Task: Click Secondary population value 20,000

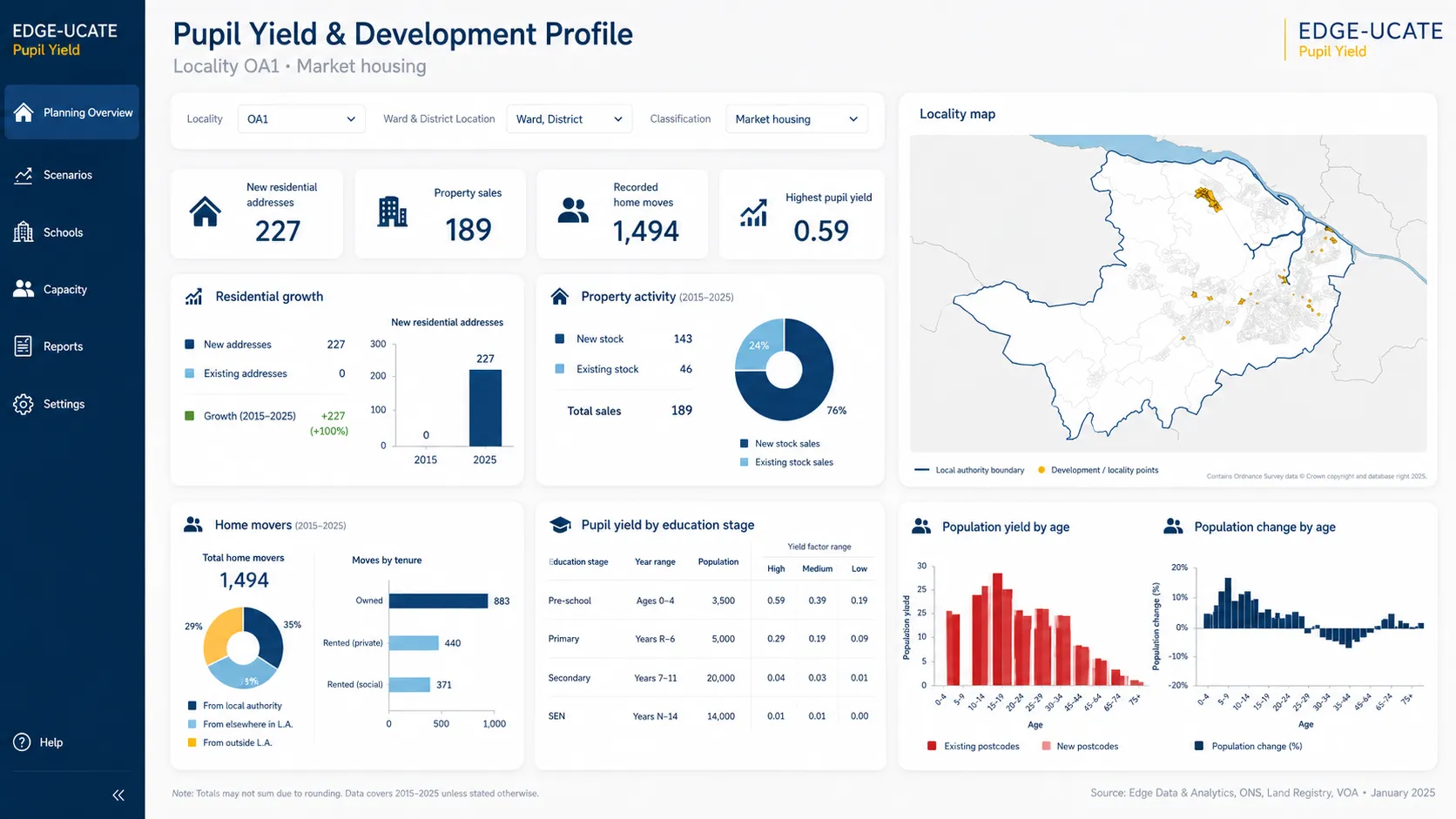Action: pyautogui.click(x=721, y=678)
